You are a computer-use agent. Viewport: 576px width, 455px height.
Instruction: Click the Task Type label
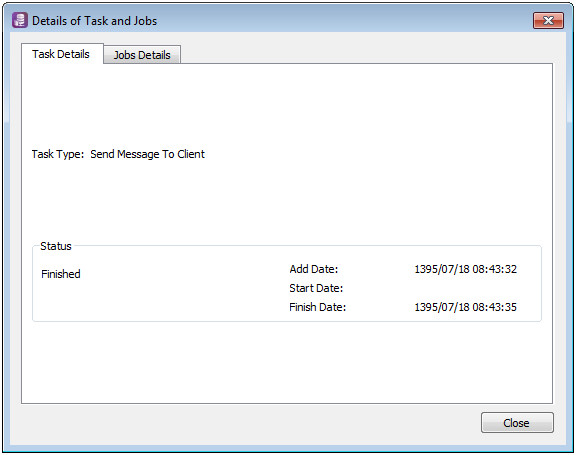click(58, 154)
